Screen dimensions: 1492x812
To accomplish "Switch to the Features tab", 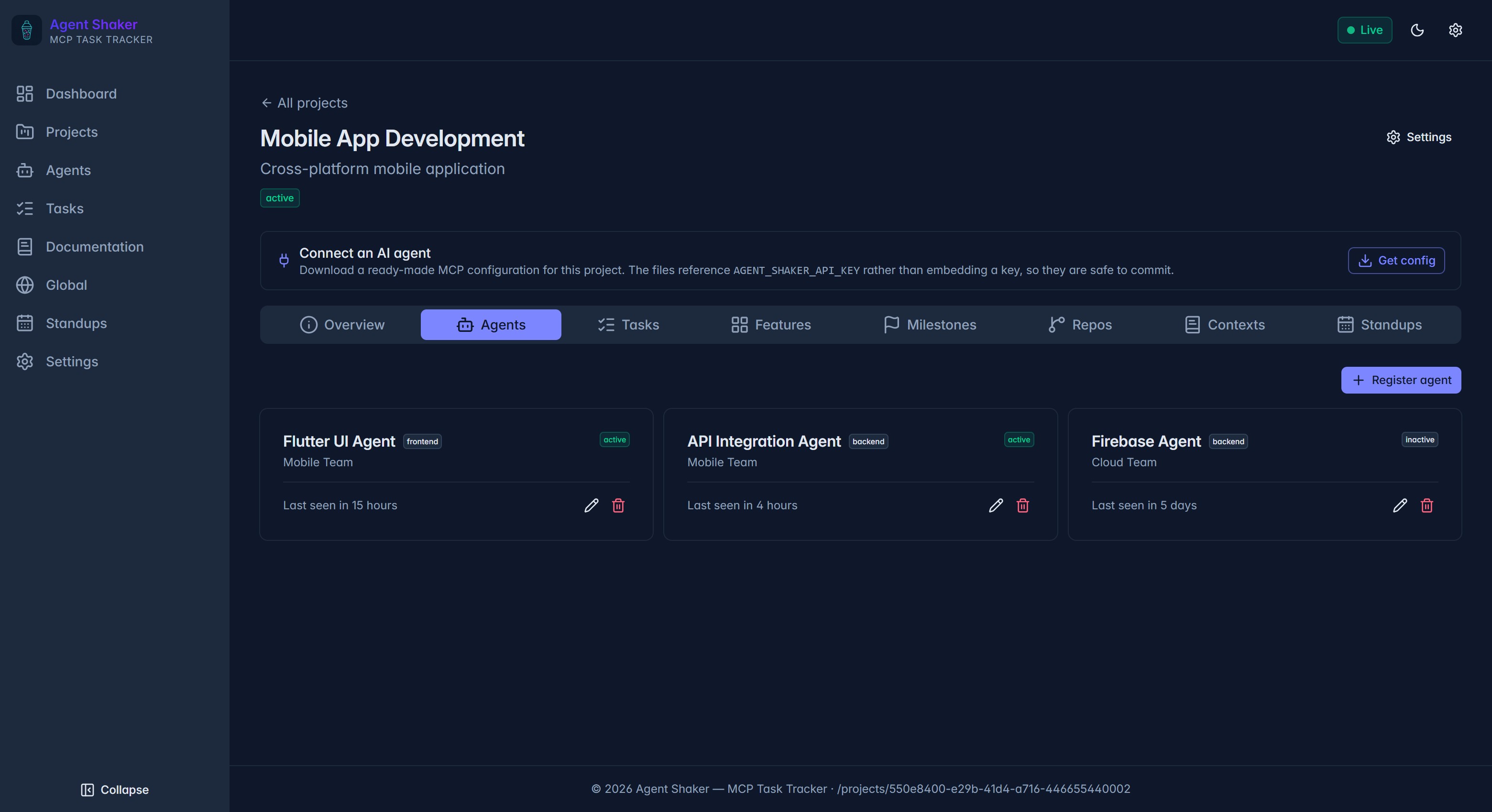I will click(x=771, y=325).
